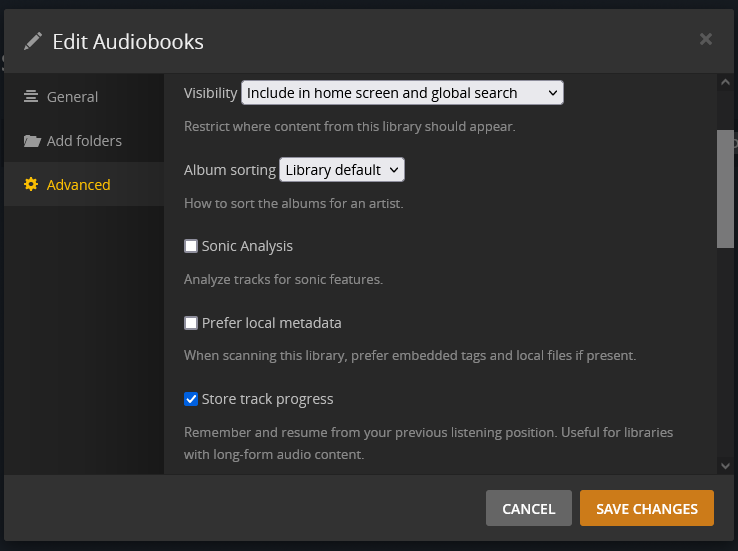Click the scrollbar down arrow
The image size is (738, 551).
point(725,465)
